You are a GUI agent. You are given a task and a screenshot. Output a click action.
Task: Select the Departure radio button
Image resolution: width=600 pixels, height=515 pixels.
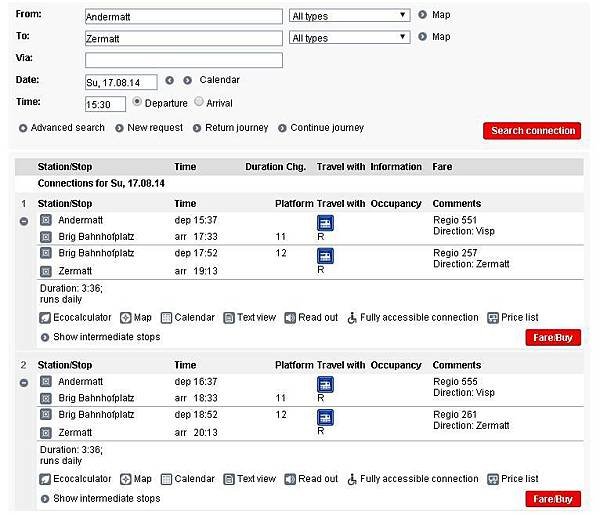[137, 102]
